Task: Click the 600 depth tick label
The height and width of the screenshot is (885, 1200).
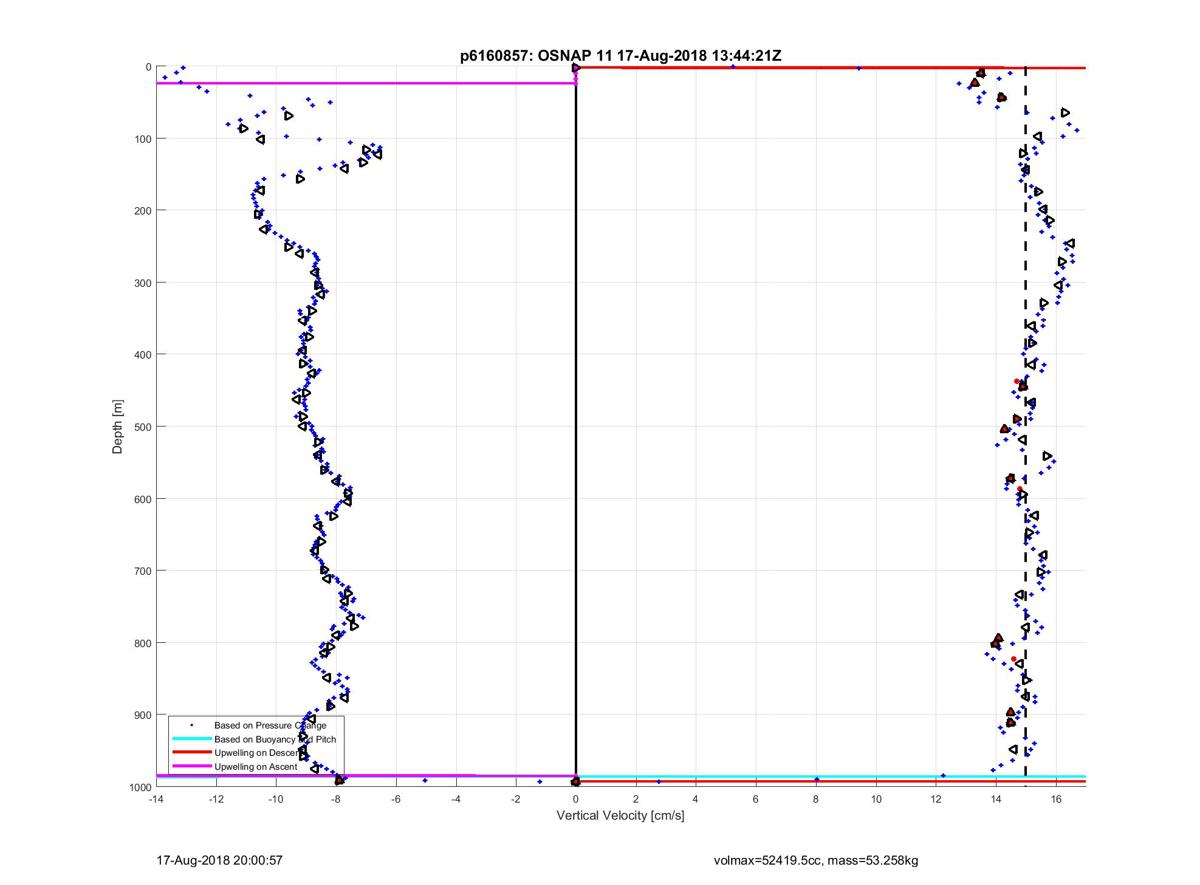Action: [x=141, y=498]
